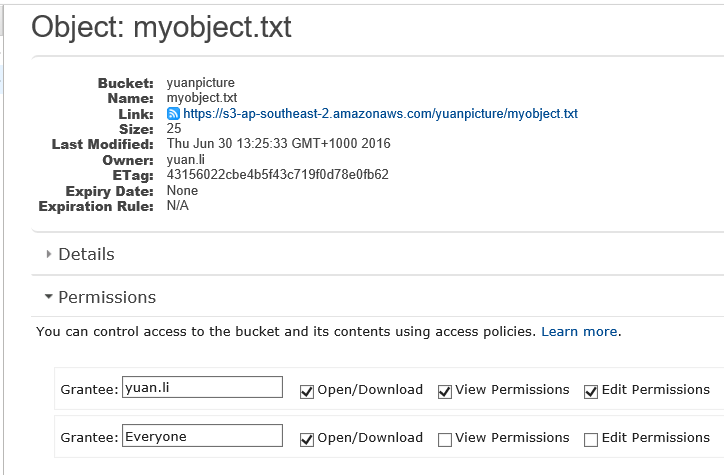
Task: Expand the Details section triangle
Action: (x=48, y=254)
